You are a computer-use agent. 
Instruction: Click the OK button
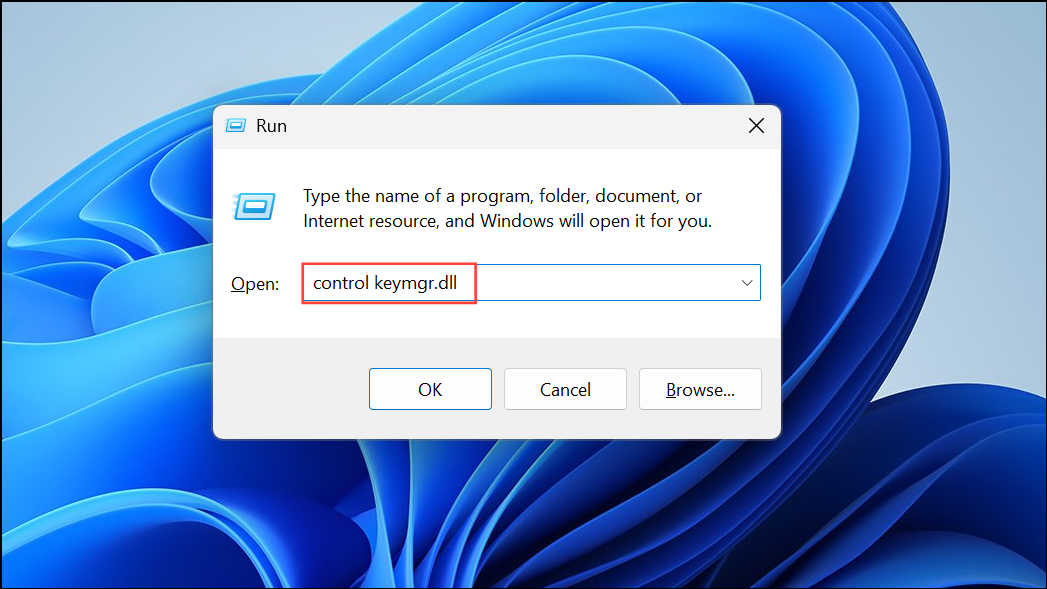tap(430, 389)
